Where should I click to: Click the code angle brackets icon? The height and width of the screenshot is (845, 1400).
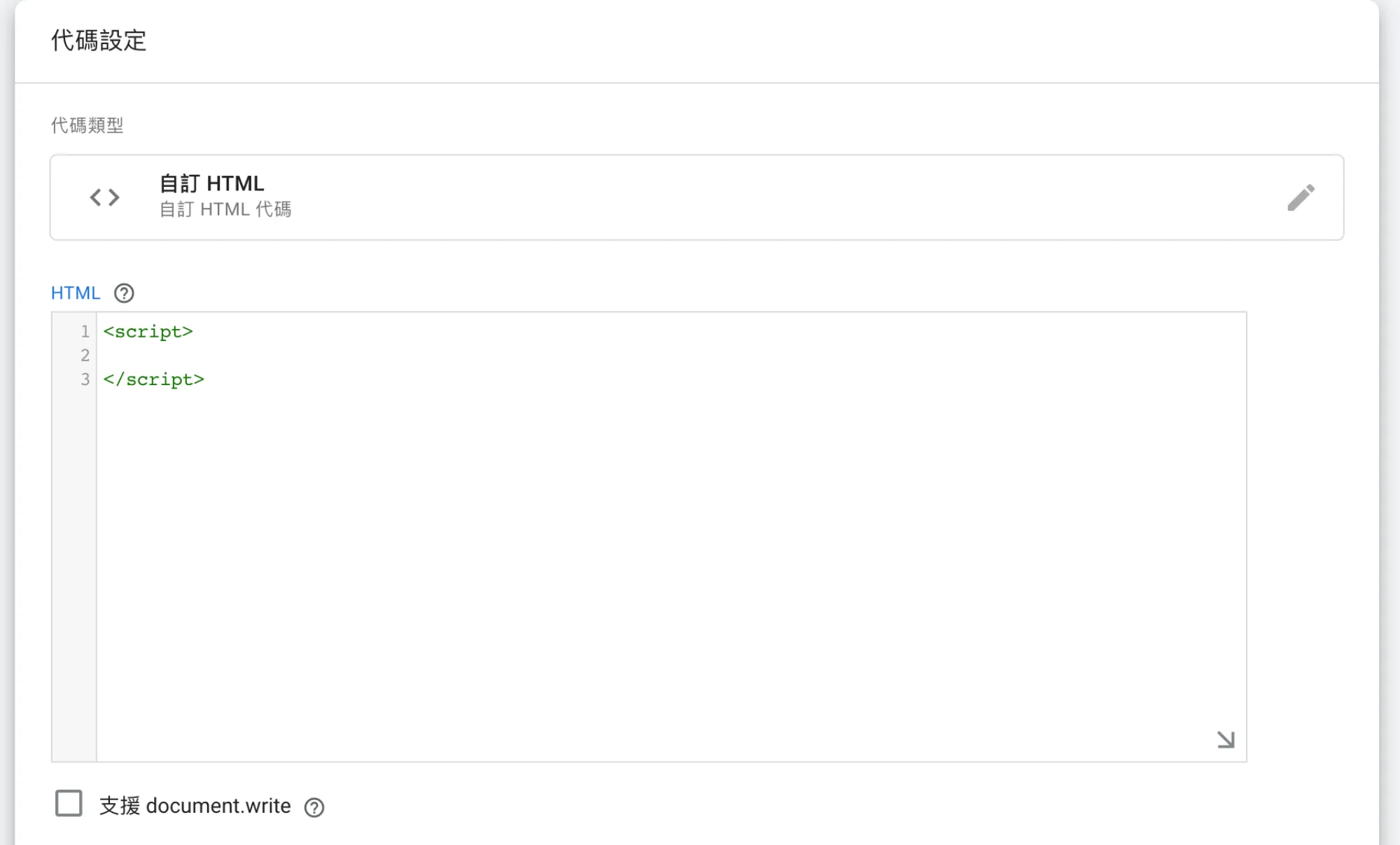pos(104,197)
